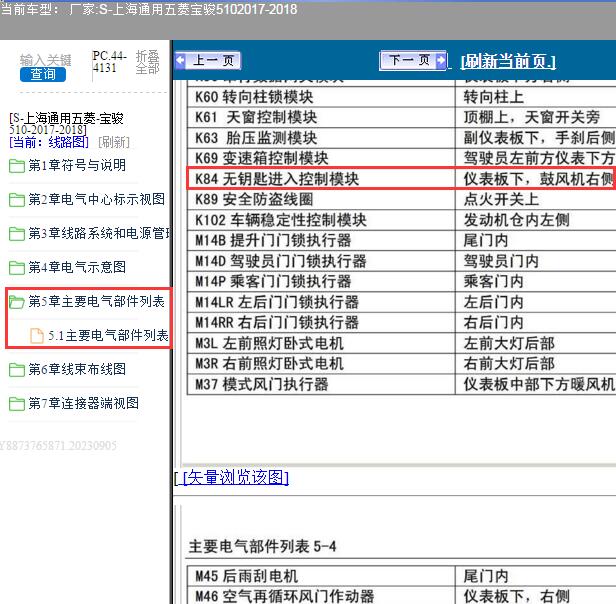
Task: Open folder icon for 第1章符号与说明
Action: click(x=16, y=166)
